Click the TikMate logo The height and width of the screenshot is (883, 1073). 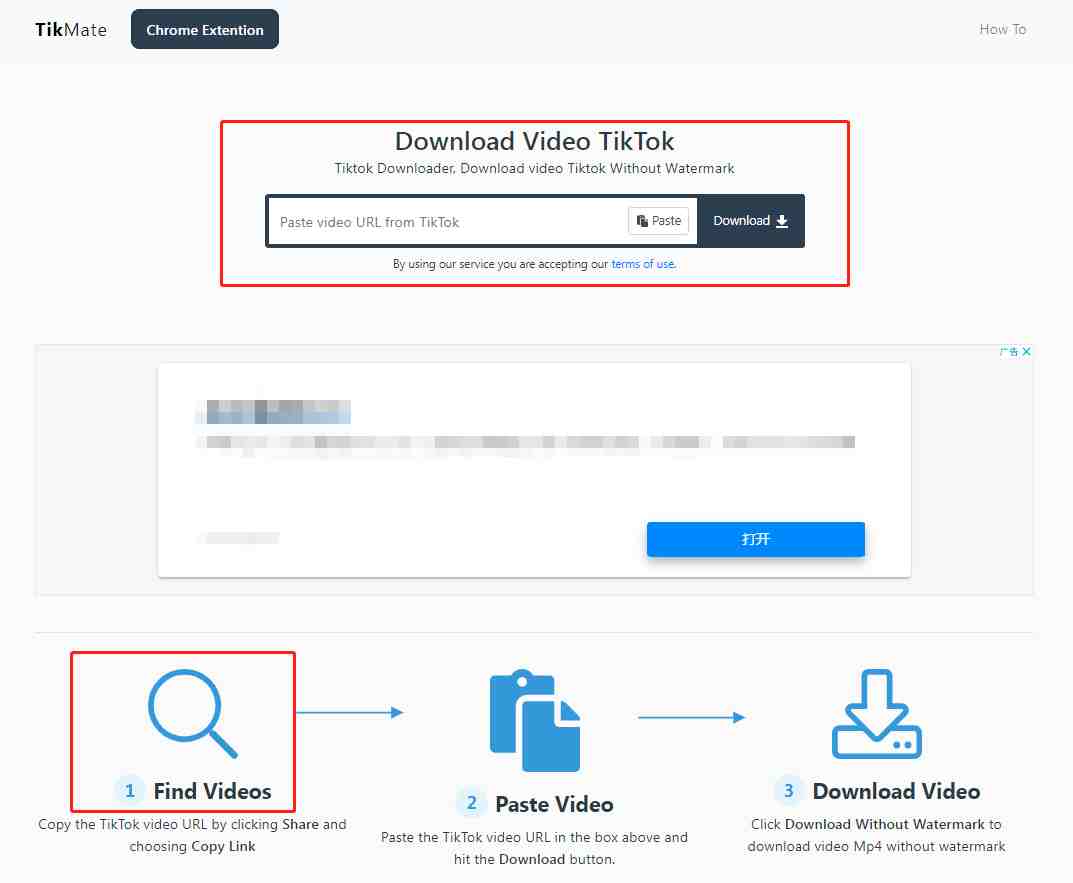(71, 29)
